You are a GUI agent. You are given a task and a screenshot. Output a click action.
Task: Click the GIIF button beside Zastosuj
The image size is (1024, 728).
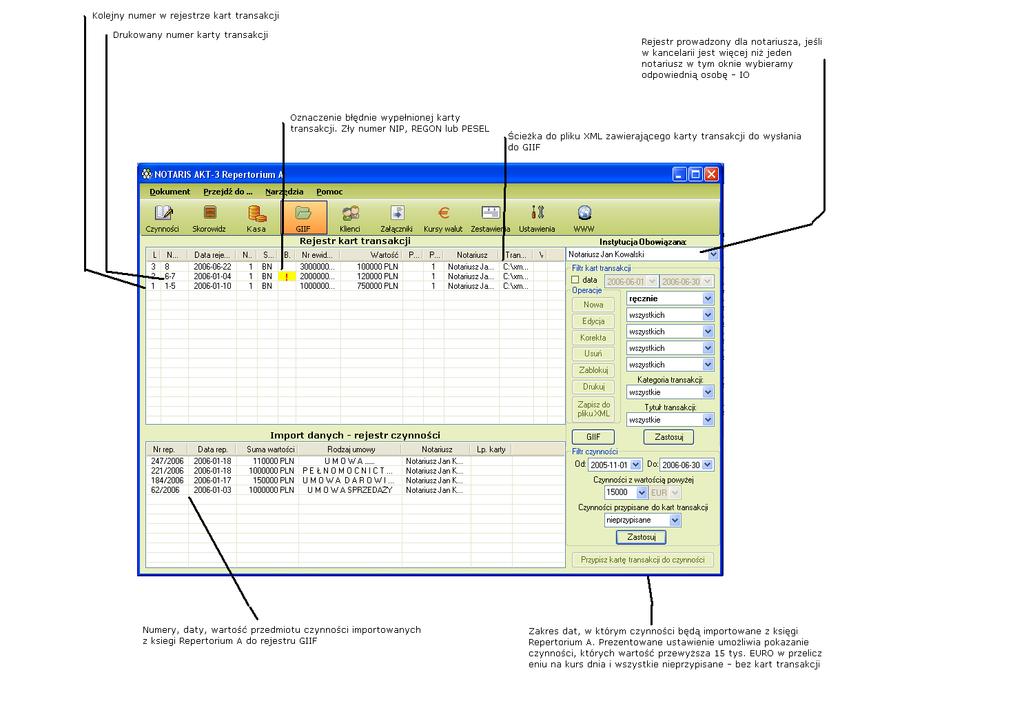point(593,437)
